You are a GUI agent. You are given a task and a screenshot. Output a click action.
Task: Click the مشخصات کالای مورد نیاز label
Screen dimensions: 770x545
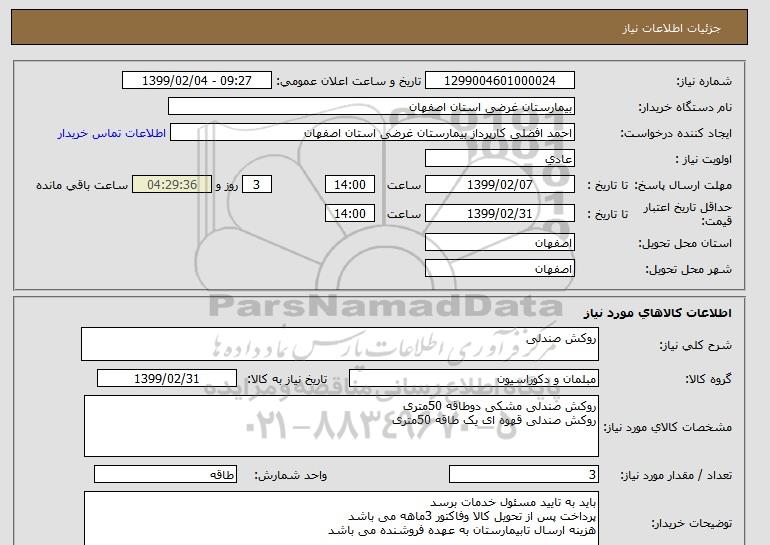click(668, 427)
